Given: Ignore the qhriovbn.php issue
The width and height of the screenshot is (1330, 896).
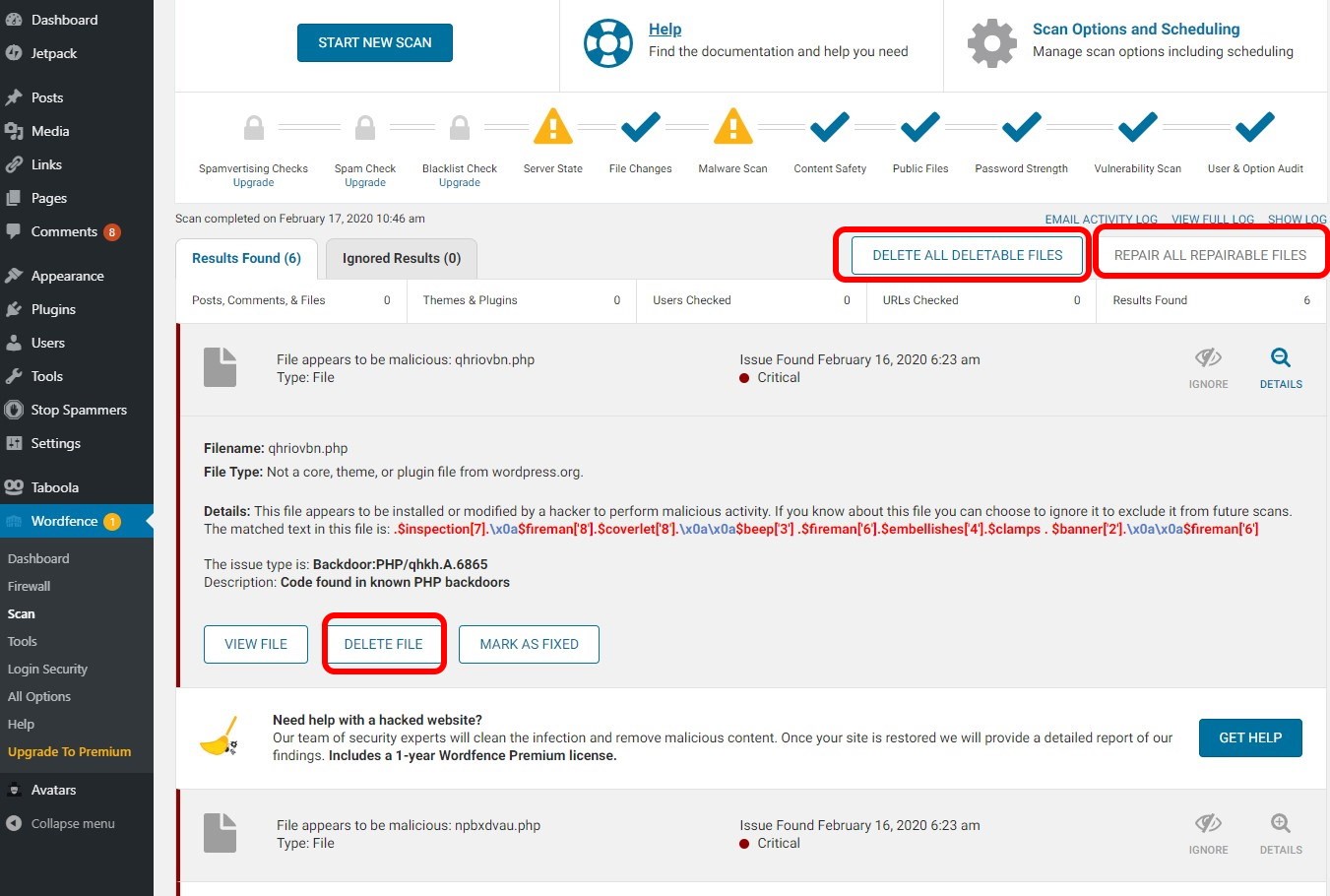Looking at the screenshot, I should pos(1208,367).
